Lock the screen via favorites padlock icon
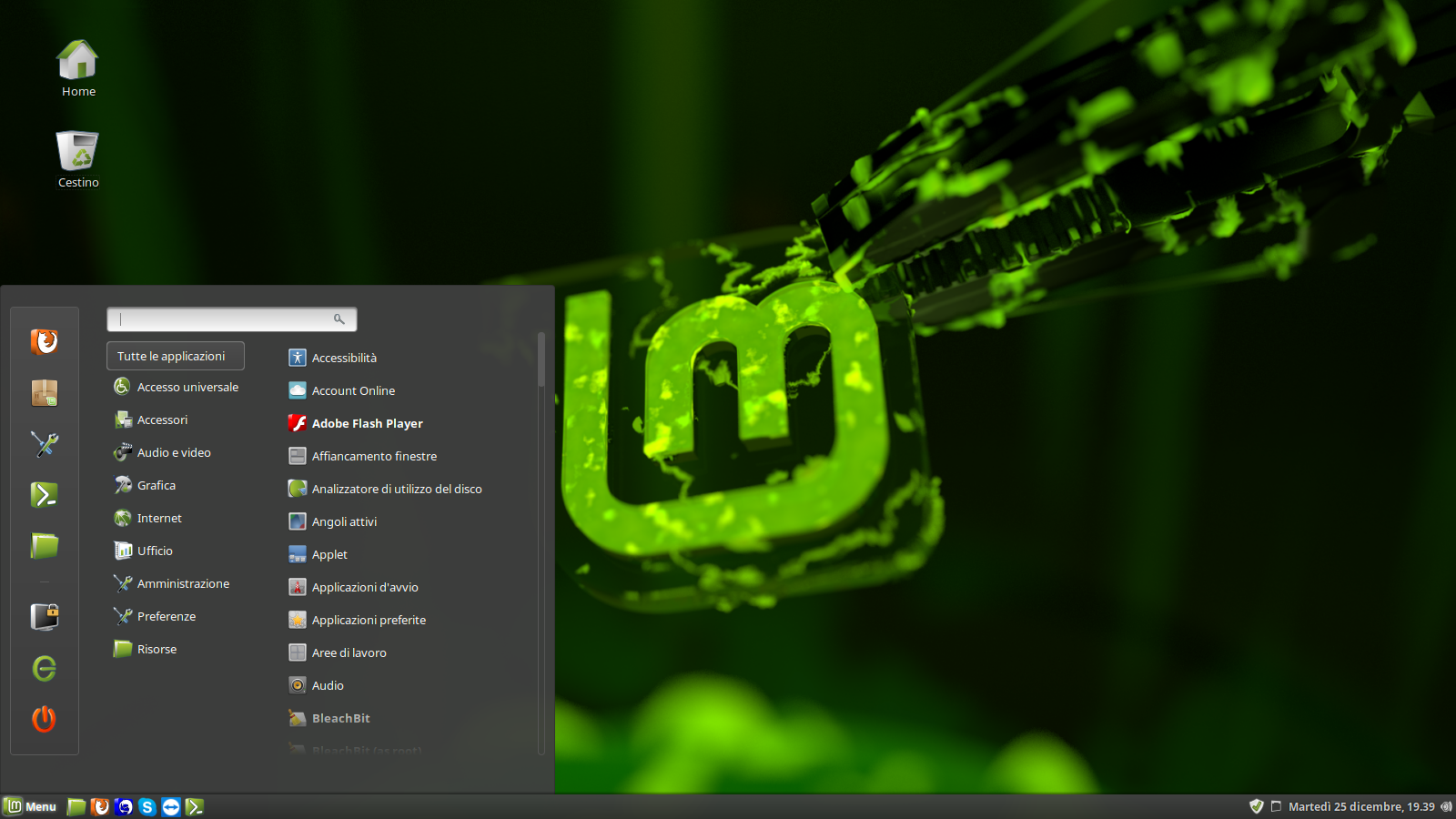The width and height of the screenshot is (1456, 819). 44,617
